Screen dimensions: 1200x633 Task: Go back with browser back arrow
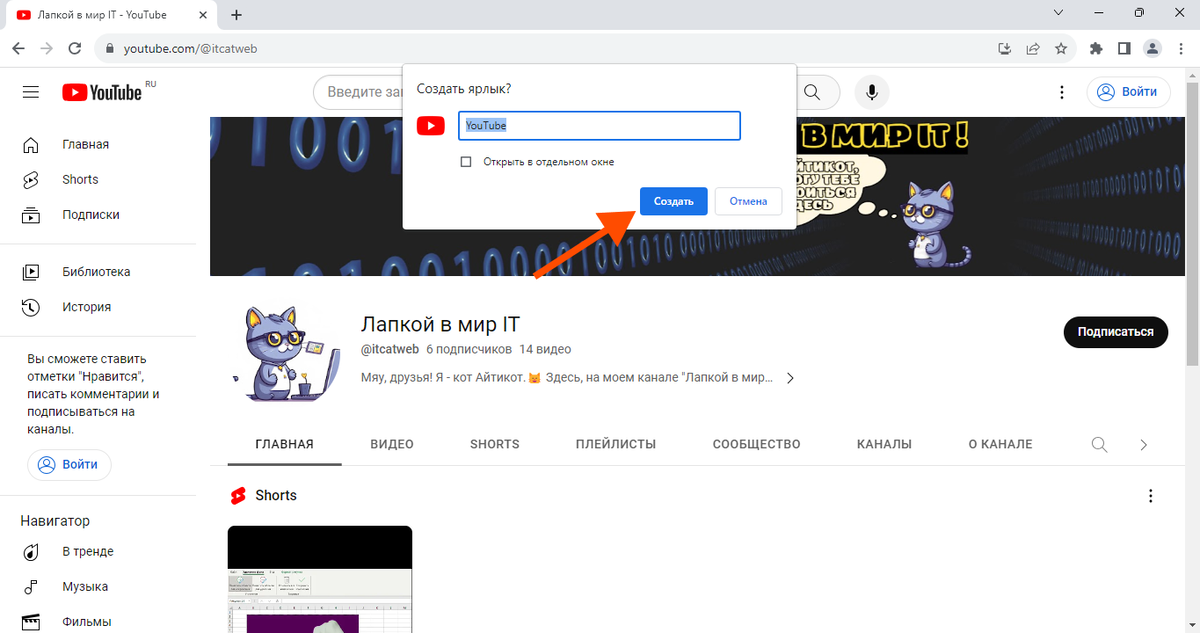[18, 48]
